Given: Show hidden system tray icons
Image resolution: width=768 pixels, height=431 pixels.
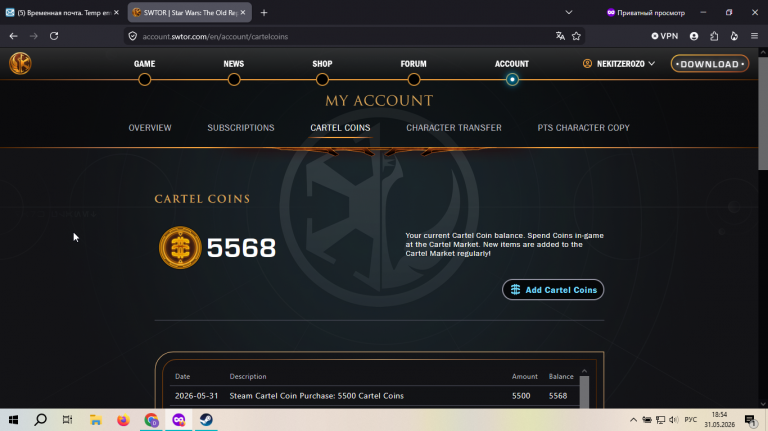Looking at the screenshot, I should (x=633, y=420).
